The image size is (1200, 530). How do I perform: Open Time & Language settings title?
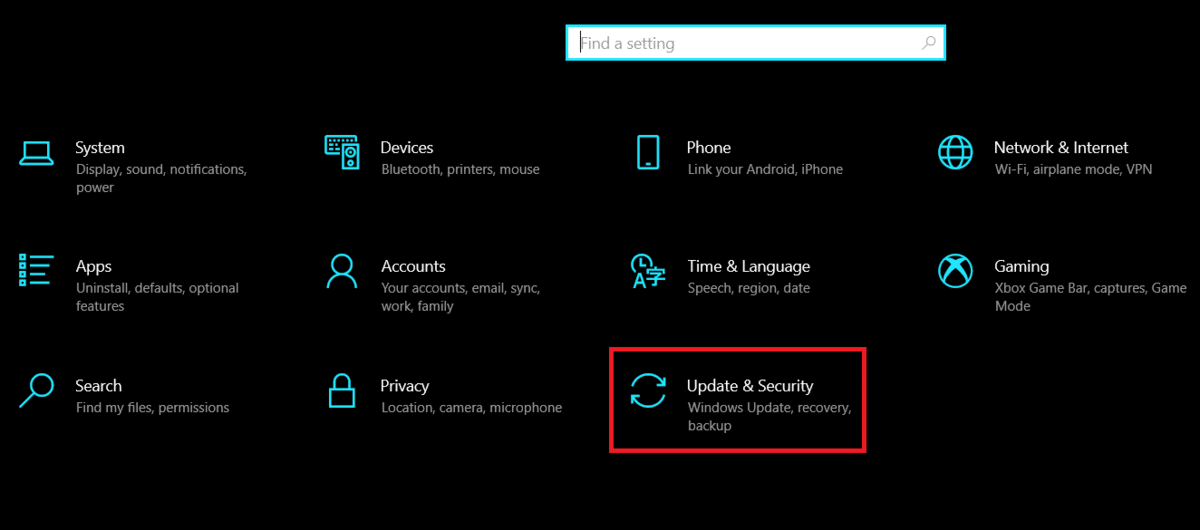749,267
